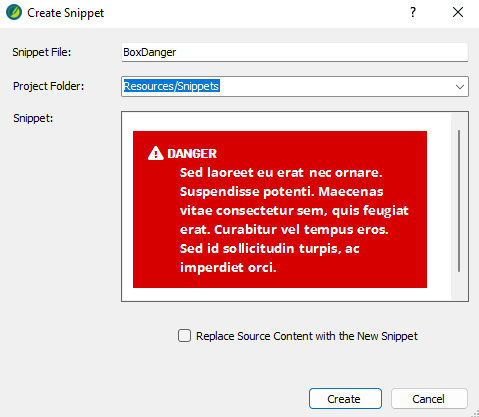The image size is (479, 417).
Task: Click the 'Sed laoreet eu erat' paragraph text
Action: 294,220
